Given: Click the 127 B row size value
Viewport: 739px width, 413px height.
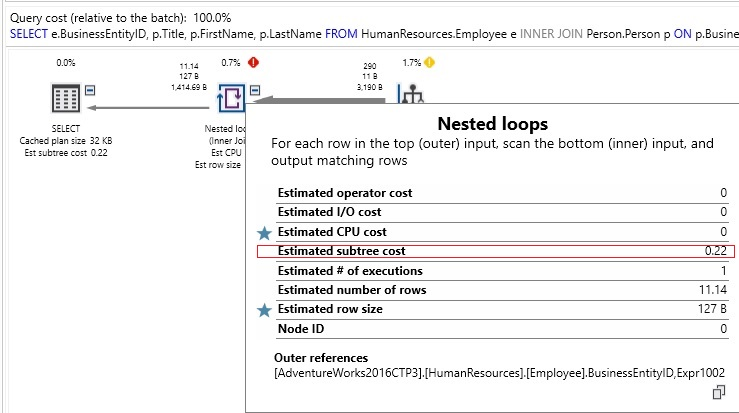Looking at the screenshot, I should coord(712,309).
